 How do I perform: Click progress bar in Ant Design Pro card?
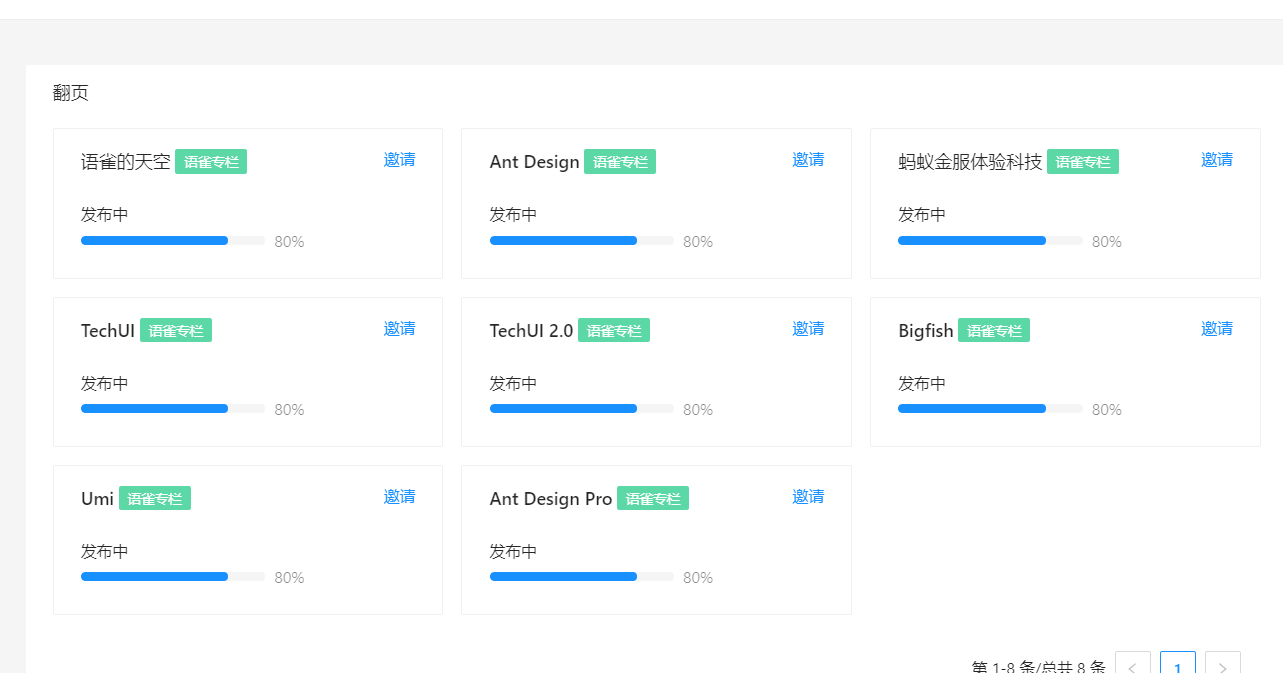[582, 577]
